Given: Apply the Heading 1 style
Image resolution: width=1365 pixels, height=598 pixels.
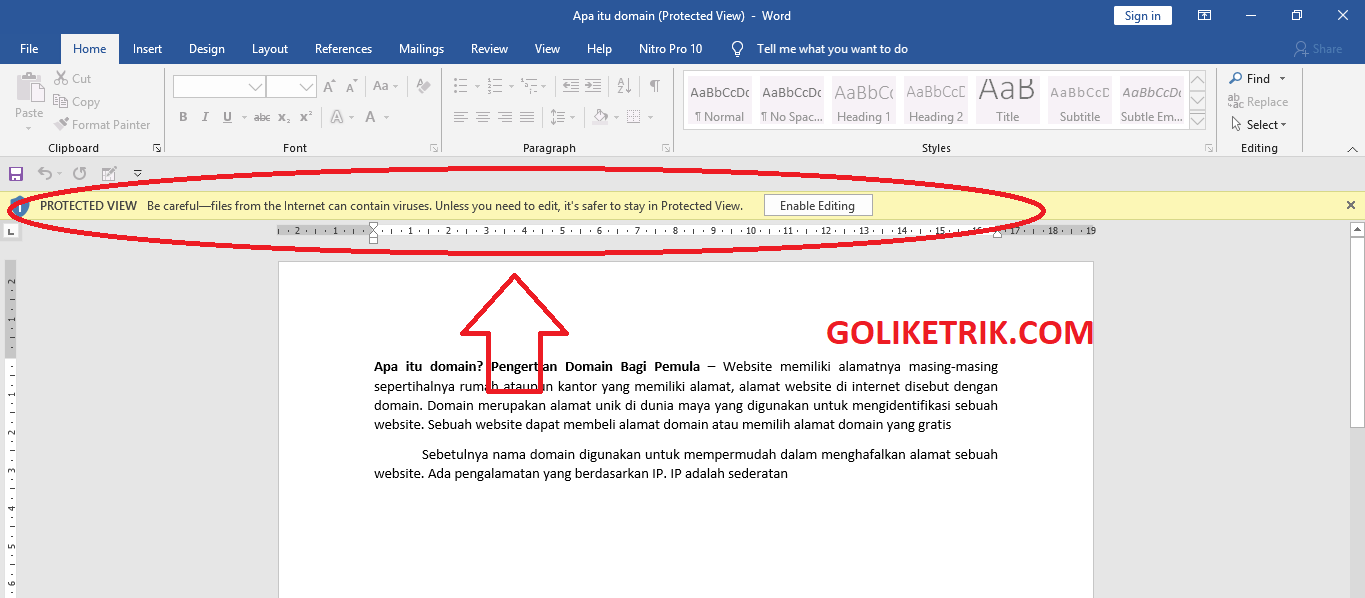Looking at the screenshot, I should point(864,101).
